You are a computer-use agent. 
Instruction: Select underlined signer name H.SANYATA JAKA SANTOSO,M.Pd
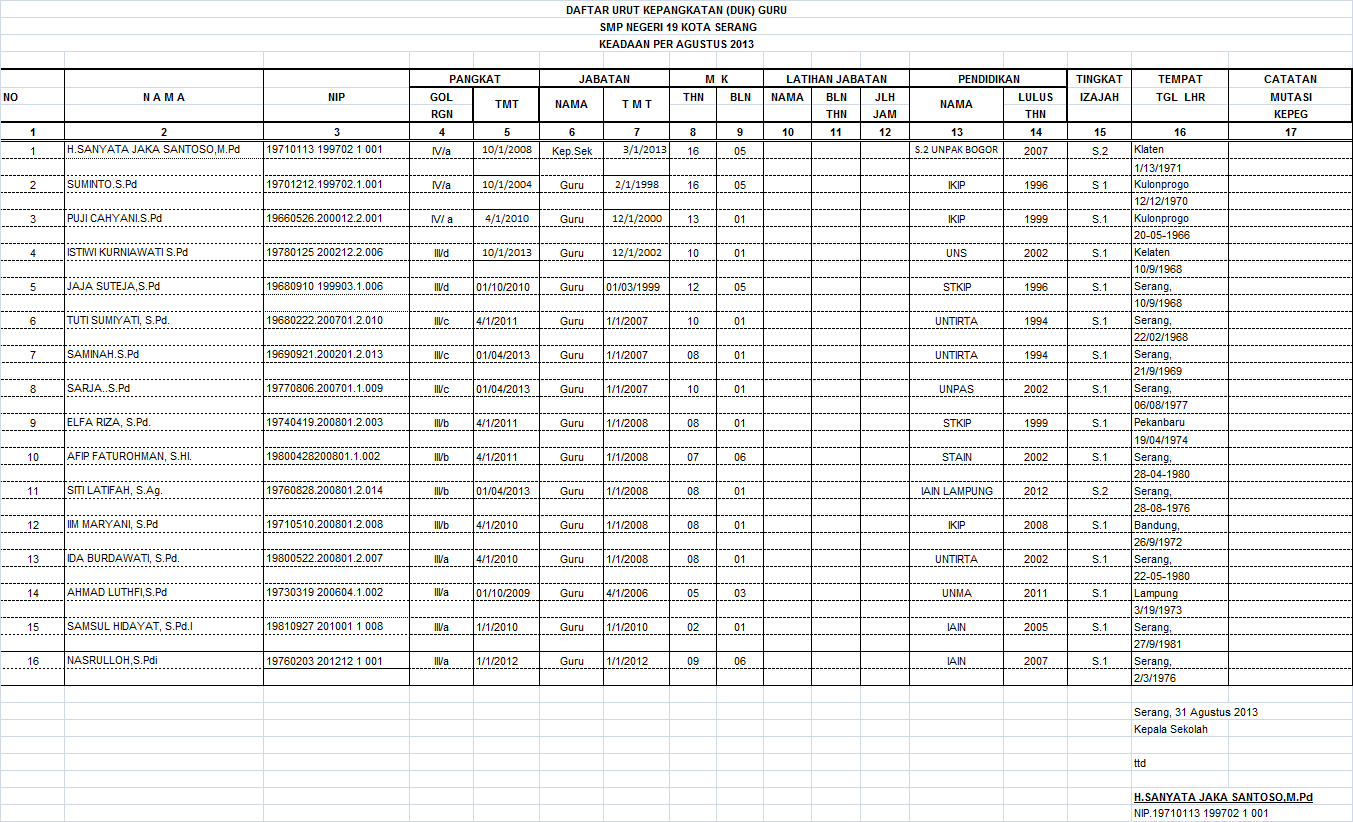point(1223,797)
